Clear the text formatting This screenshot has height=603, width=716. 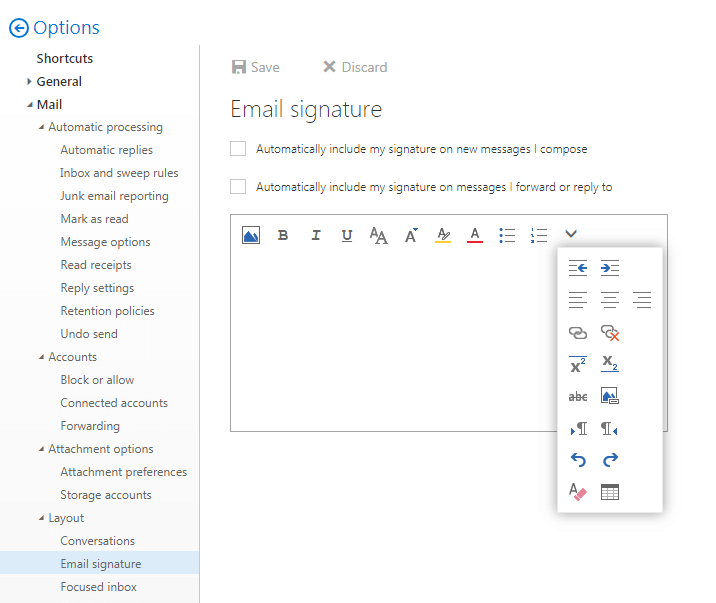[x=578, y=492]
